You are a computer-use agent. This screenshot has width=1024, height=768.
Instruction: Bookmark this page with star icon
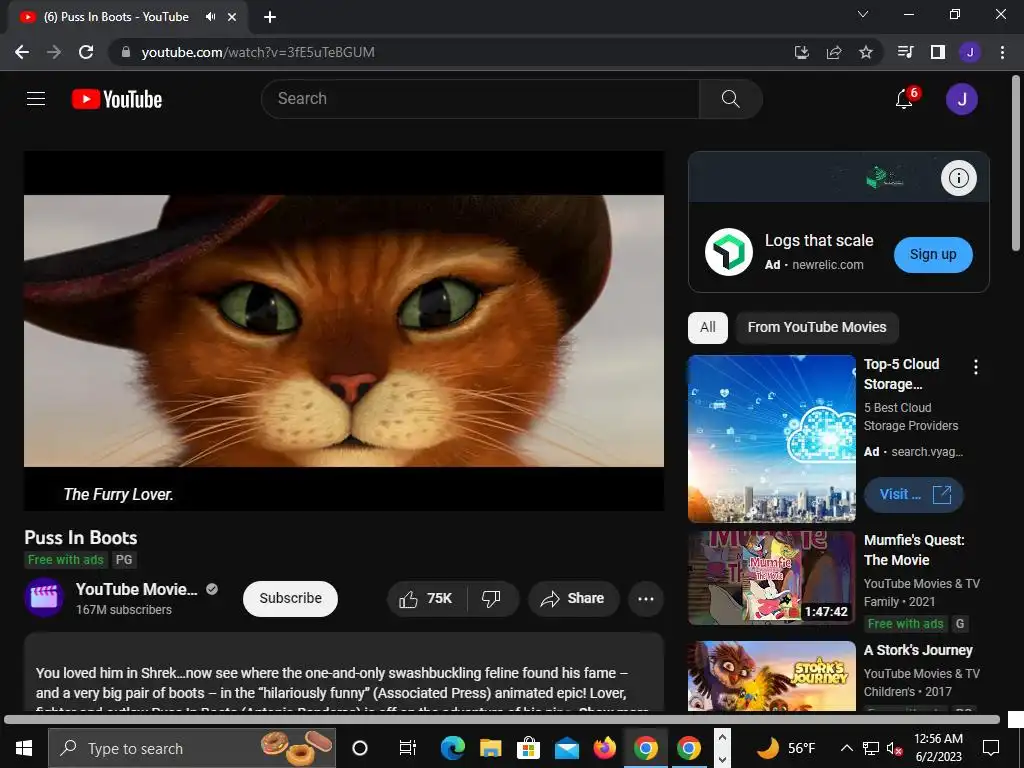865,52
